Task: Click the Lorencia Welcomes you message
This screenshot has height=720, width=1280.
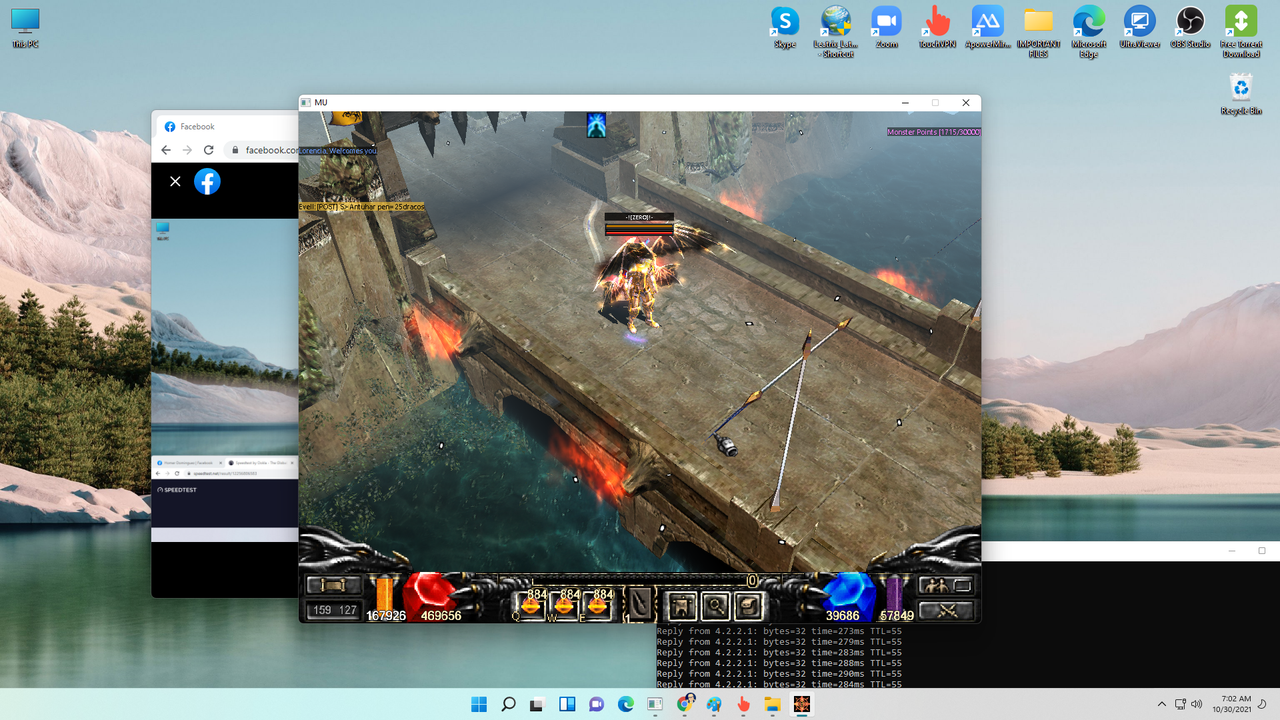Action: click(x=337, y=150)
